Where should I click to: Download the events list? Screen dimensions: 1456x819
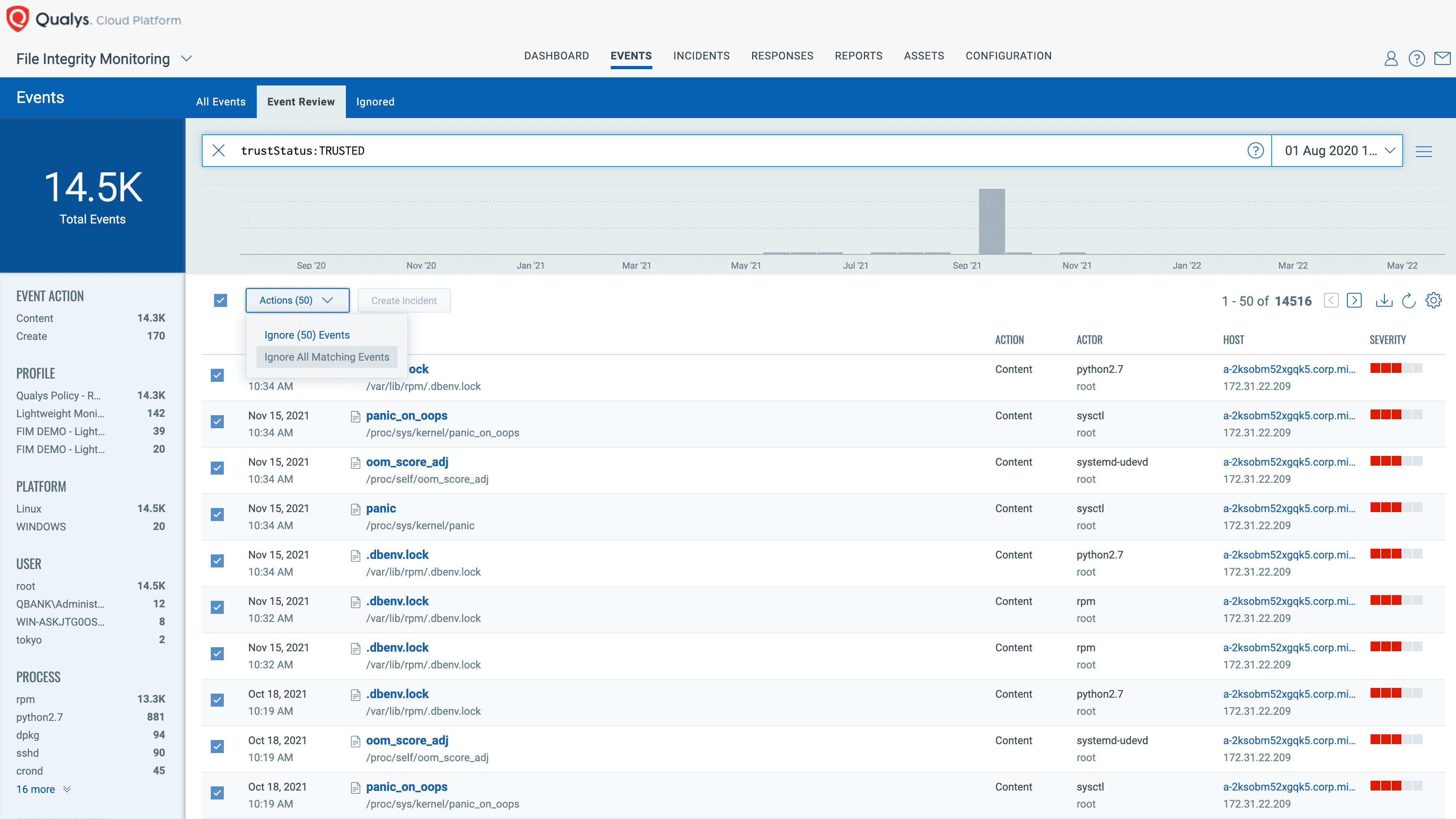pos(1384,300)
